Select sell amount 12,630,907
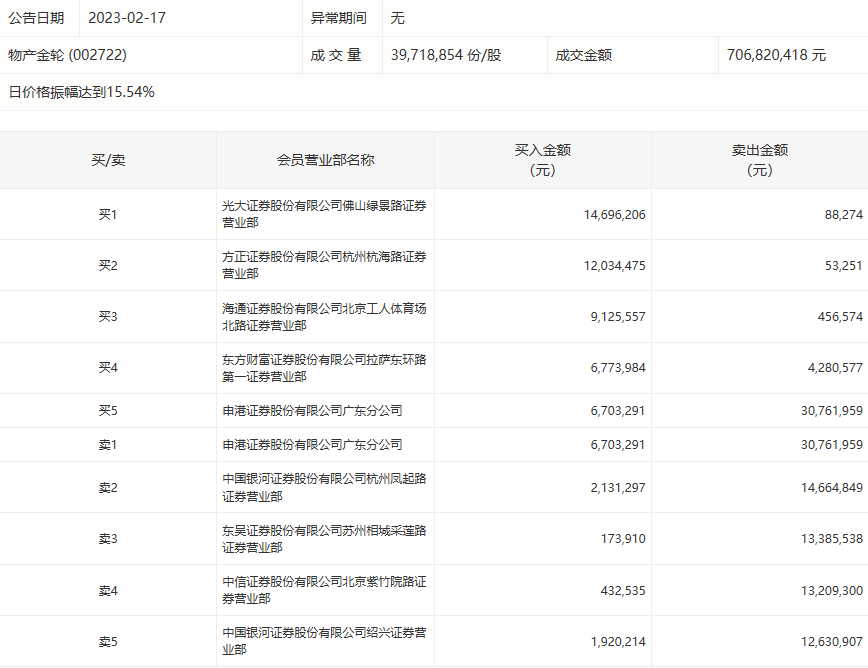868x668 pixels. 832,641
